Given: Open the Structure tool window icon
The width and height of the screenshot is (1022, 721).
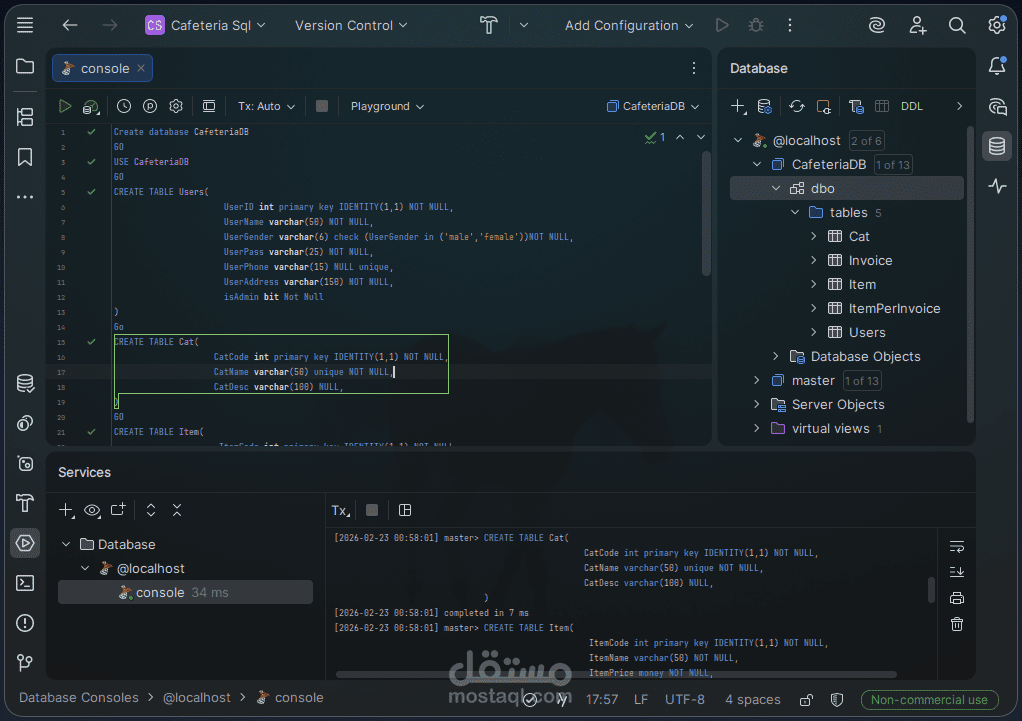Looking at the screenshot, I should [25, 117].
